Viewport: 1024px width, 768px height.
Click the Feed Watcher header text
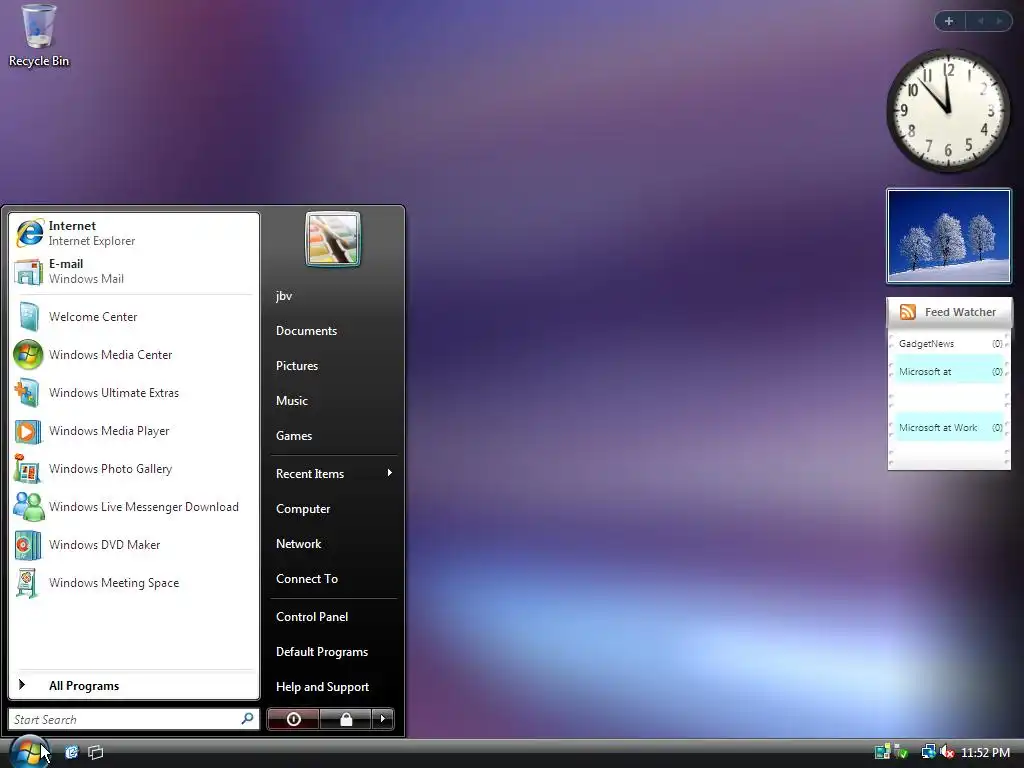click(x=960, y=312)
